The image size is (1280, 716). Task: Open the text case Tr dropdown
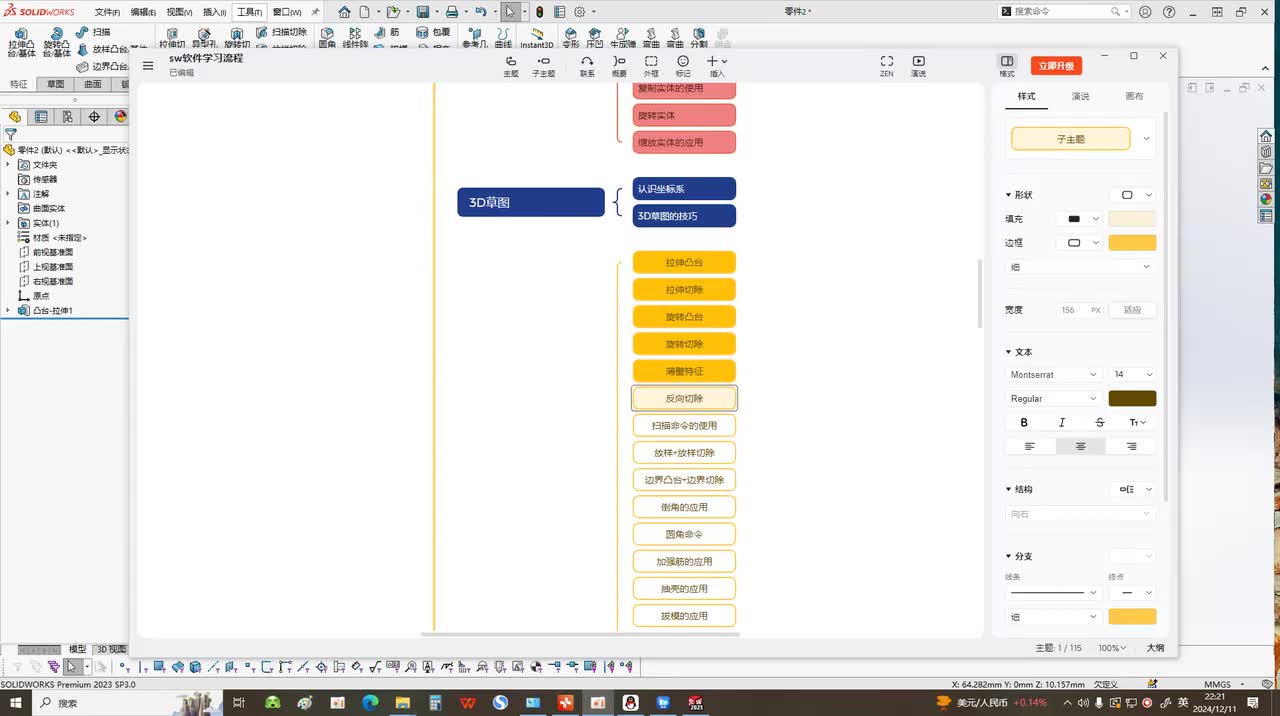point(1137,422)
